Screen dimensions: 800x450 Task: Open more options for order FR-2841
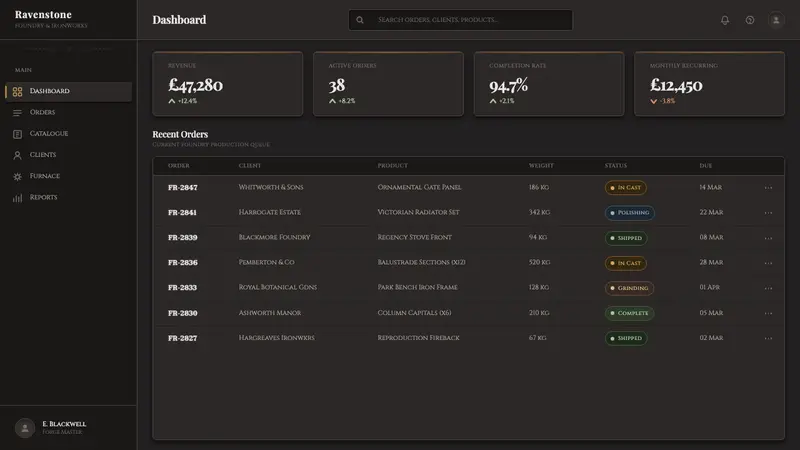pyautogui.click(x=768, y=213)
